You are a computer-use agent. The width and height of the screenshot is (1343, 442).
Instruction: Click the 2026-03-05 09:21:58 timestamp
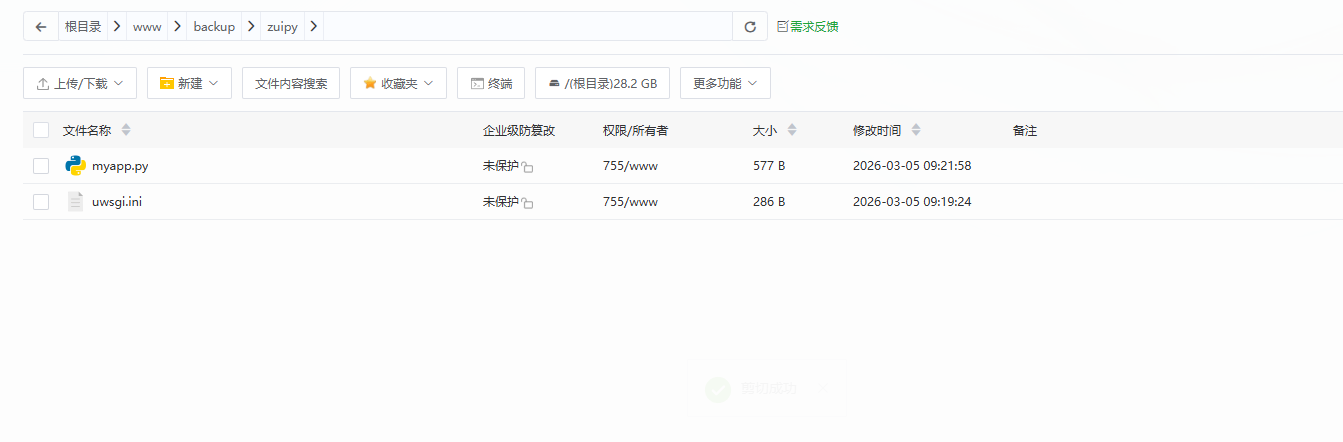tap(912, 166)
